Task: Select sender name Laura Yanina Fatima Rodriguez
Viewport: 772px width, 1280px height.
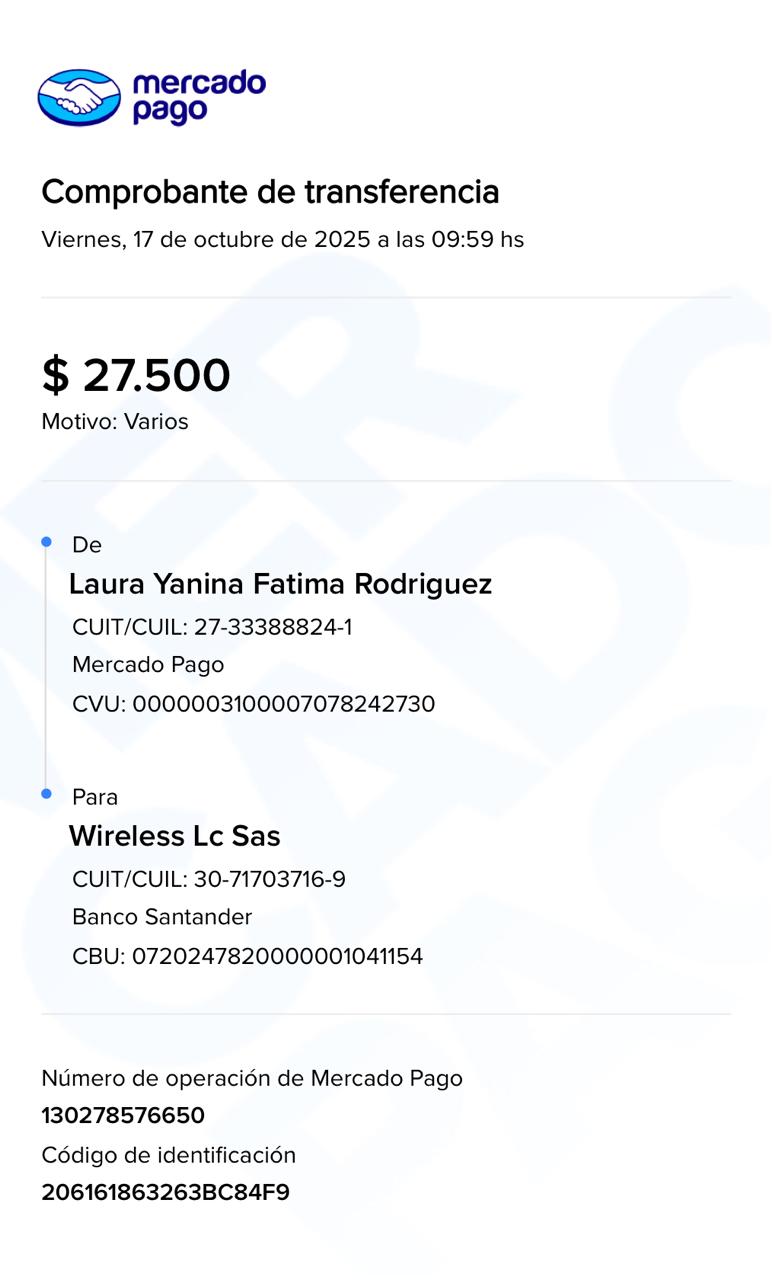Action: [x=280, y=584]
